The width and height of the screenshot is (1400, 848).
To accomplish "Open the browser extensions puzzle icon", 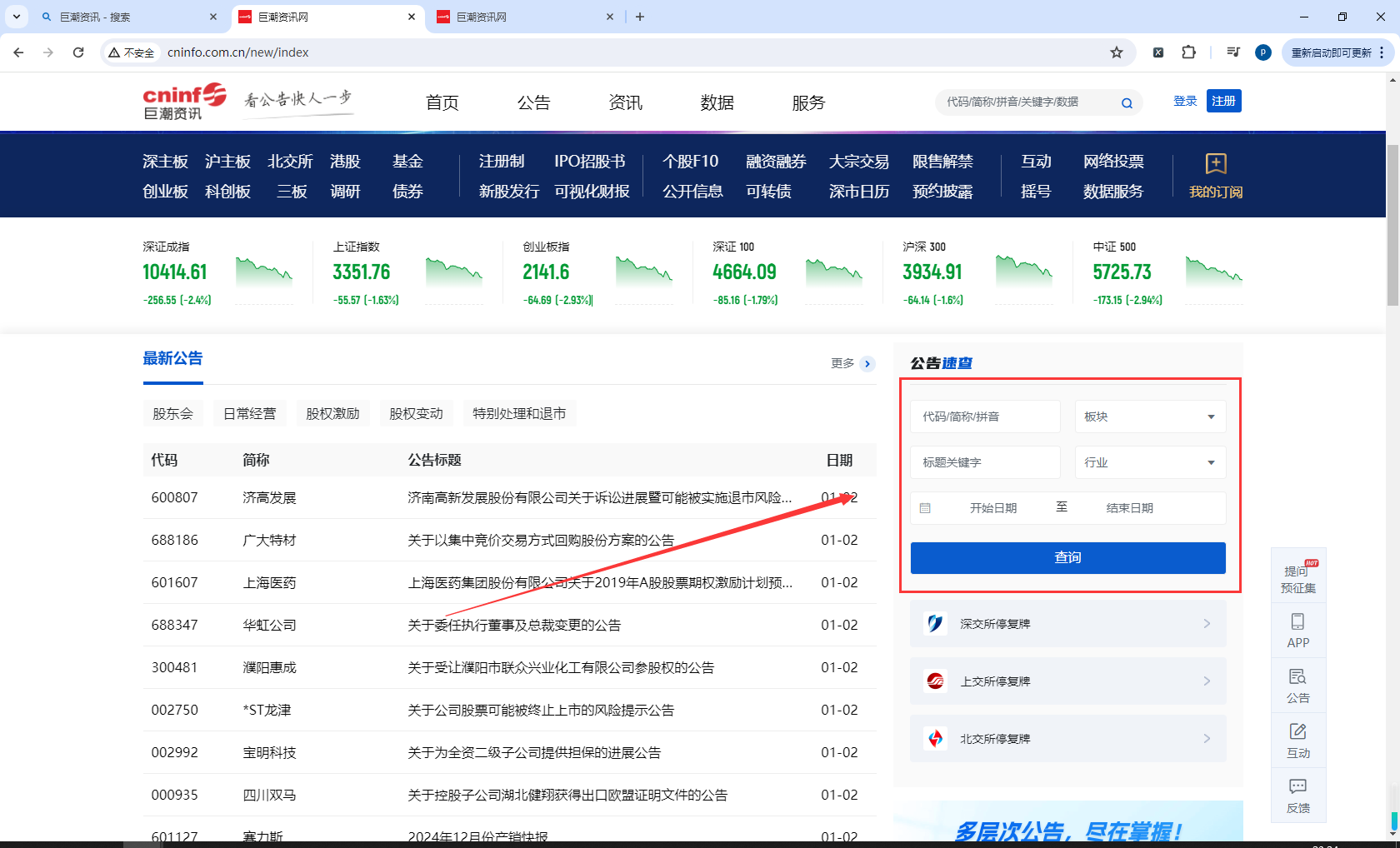I will pyautogui.click(x=1189, y=52).
